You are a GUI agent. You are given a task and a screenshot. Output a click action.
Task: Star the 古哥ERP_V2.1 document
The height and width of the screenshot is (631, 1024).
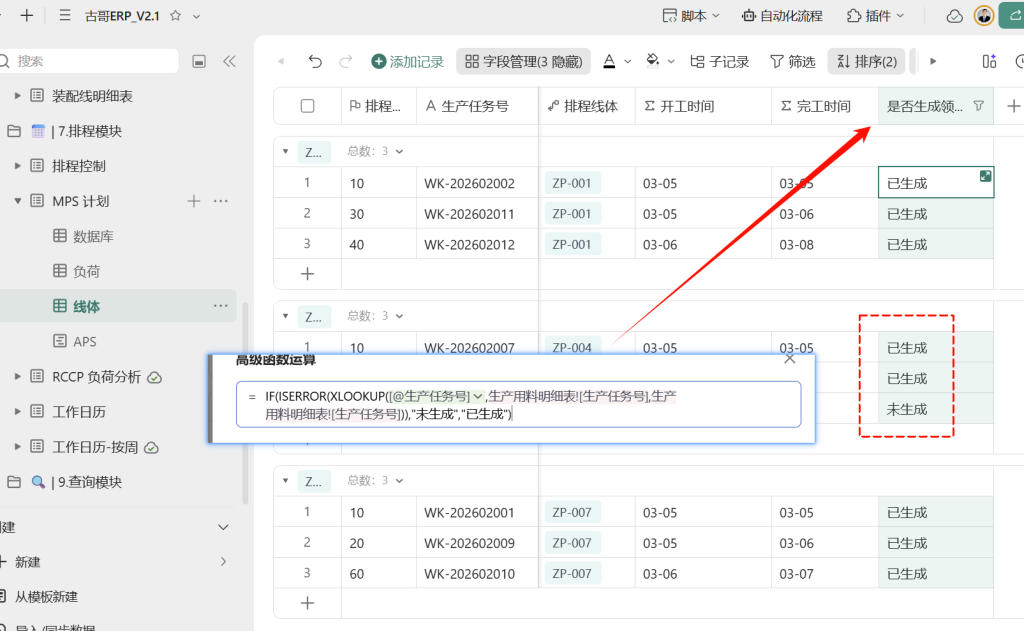coord(175,16)
